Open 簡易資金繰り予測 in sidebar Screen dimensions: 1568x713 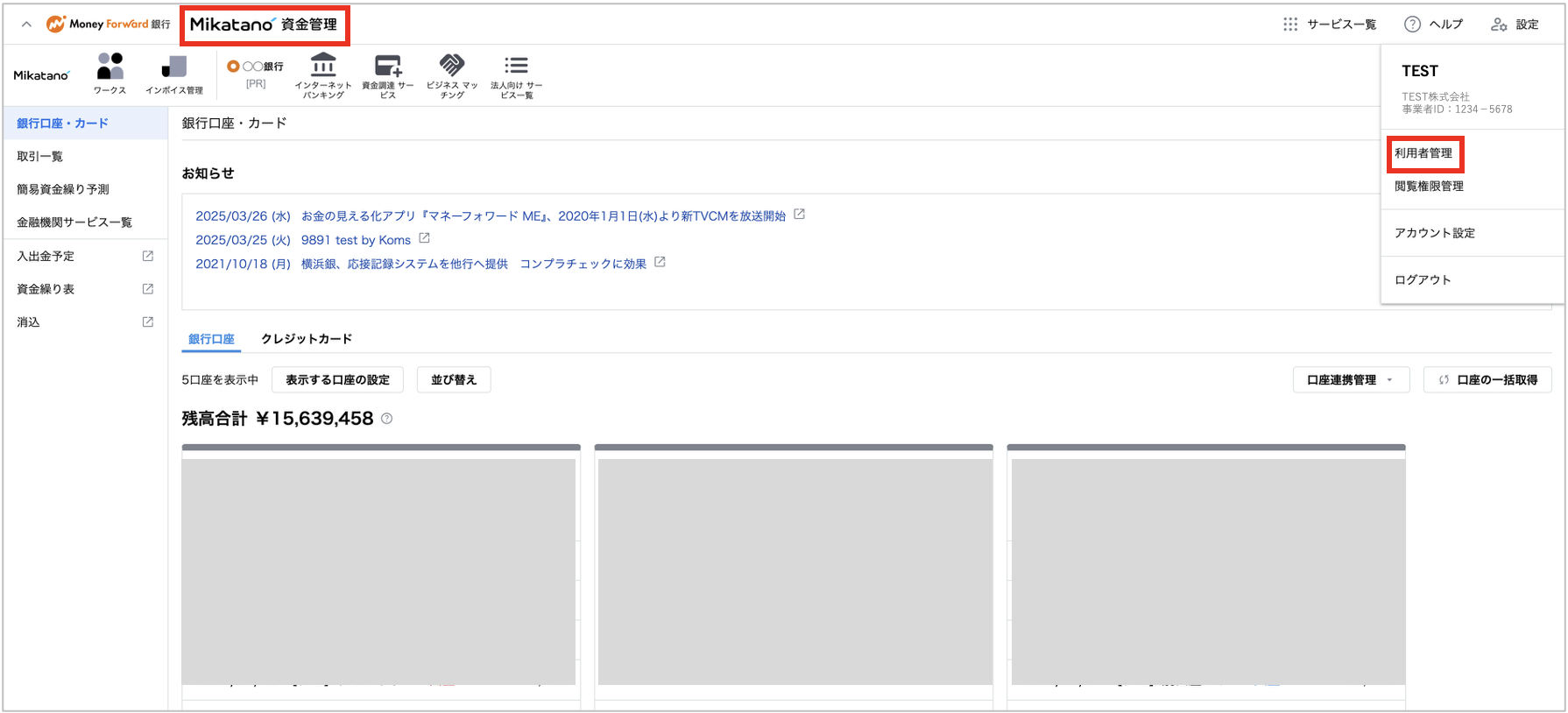[x=86, y=189]
